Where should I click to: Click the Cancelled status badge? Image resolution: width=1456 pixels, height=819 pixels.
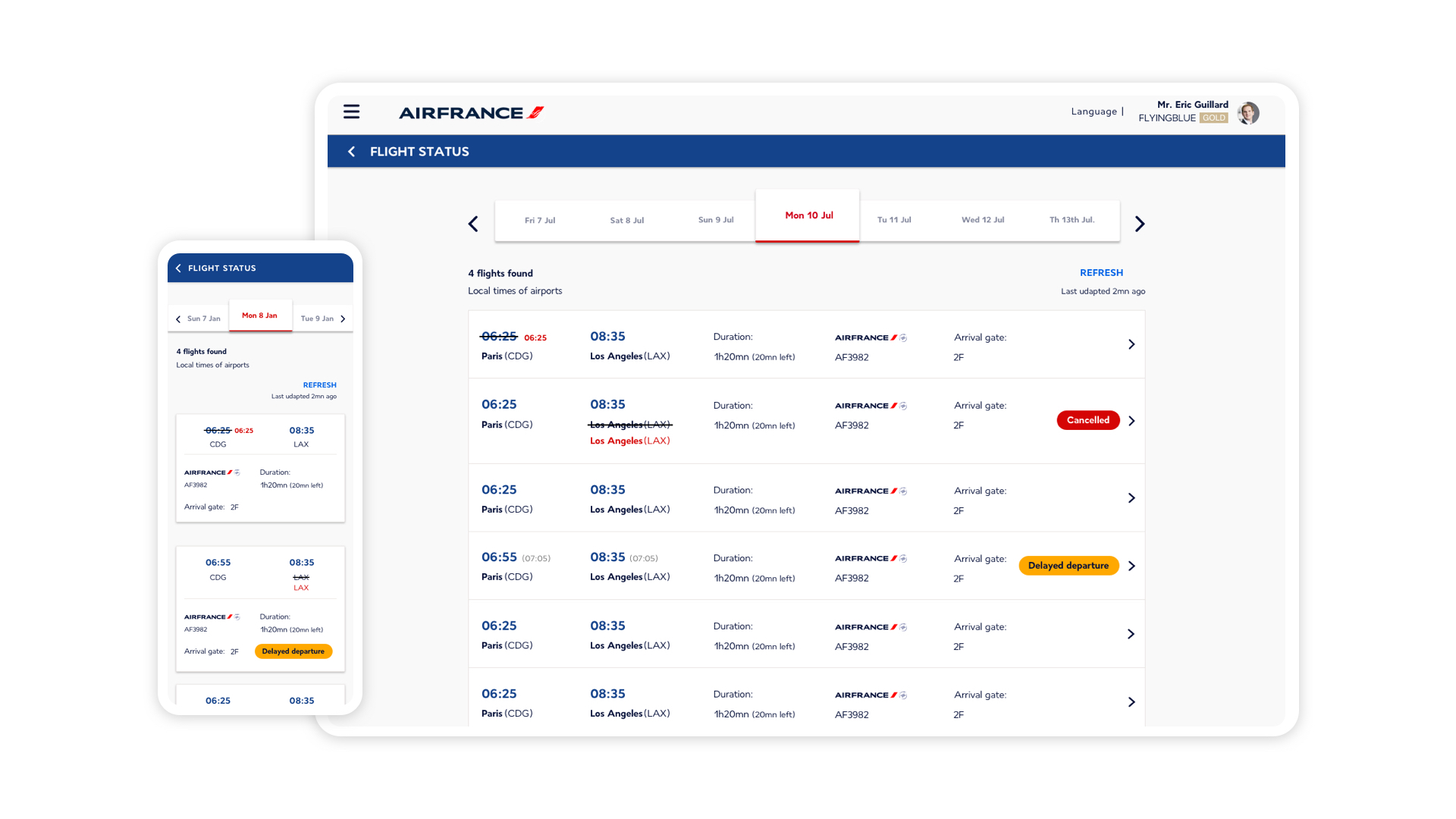1088,420
